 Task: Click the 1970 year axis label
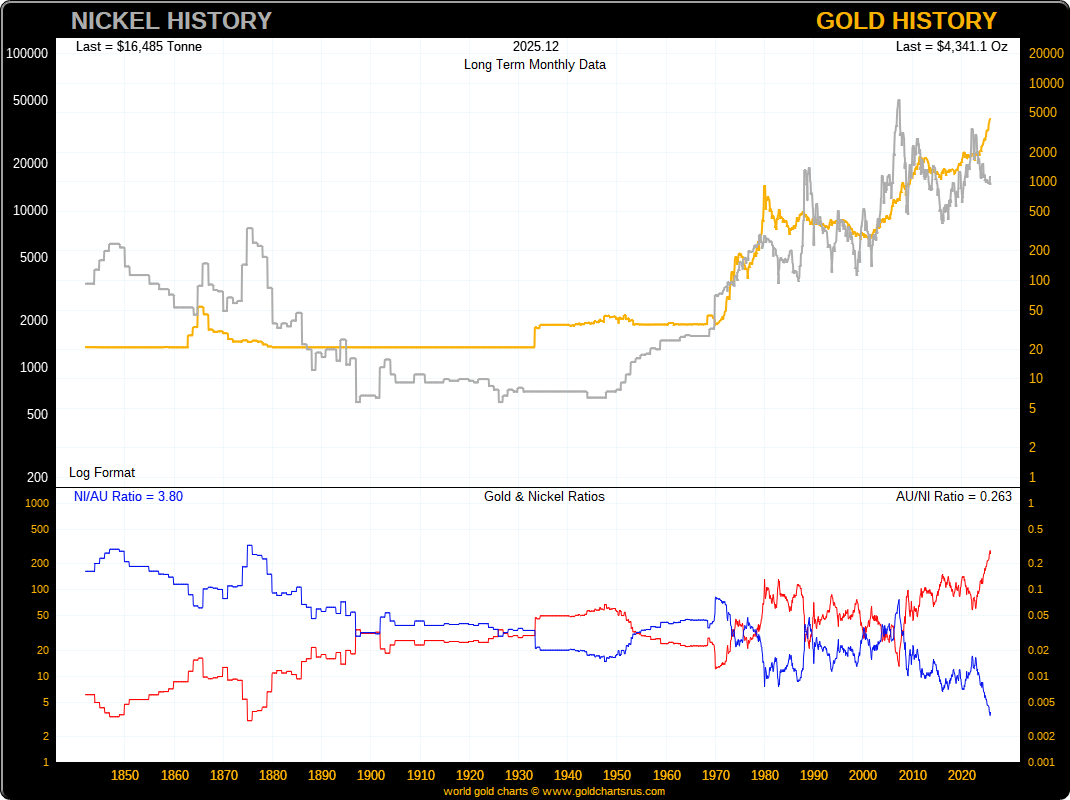(x=716, y=775)
